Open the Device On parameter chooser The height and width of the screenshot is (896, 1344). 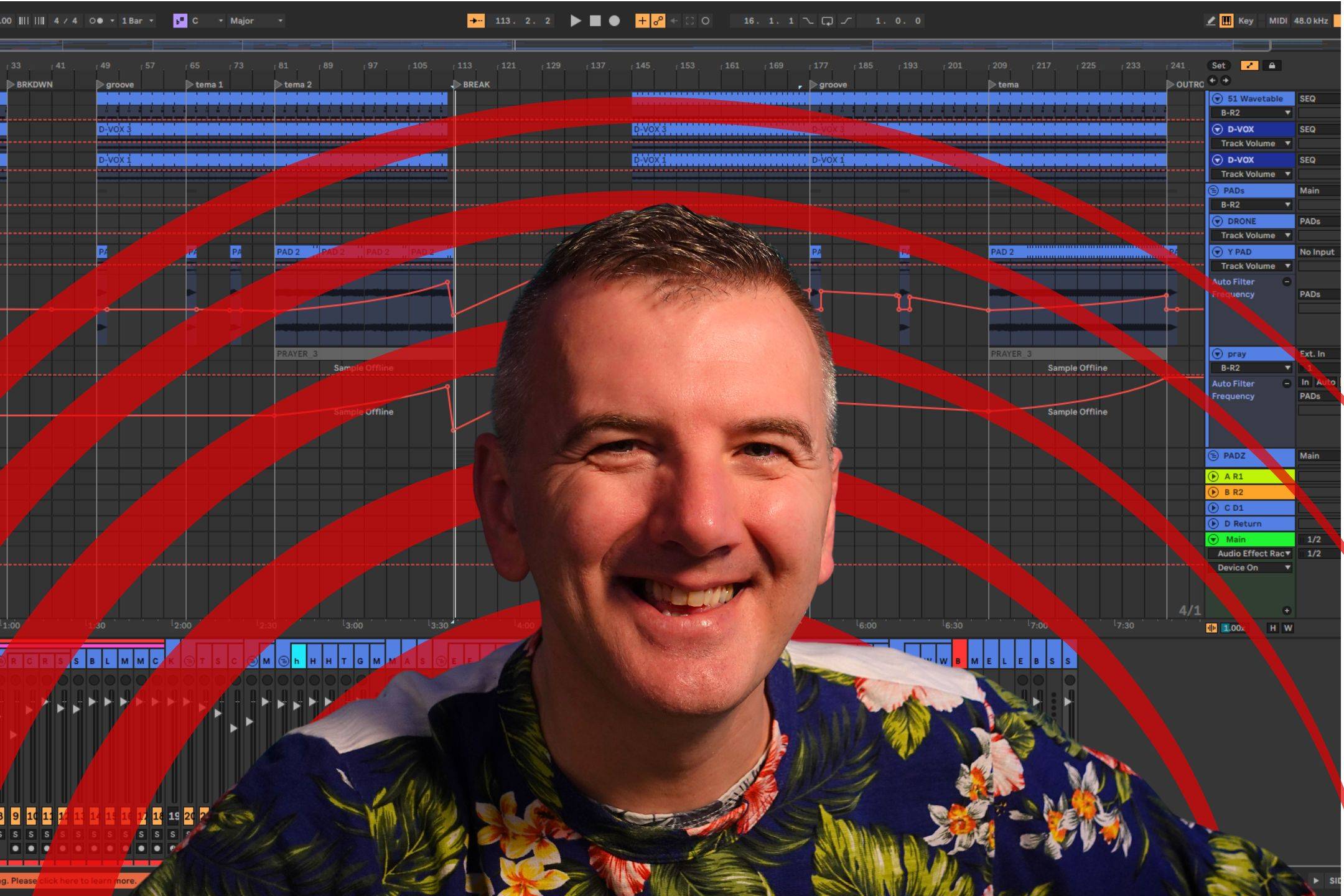pos(1252,567)
